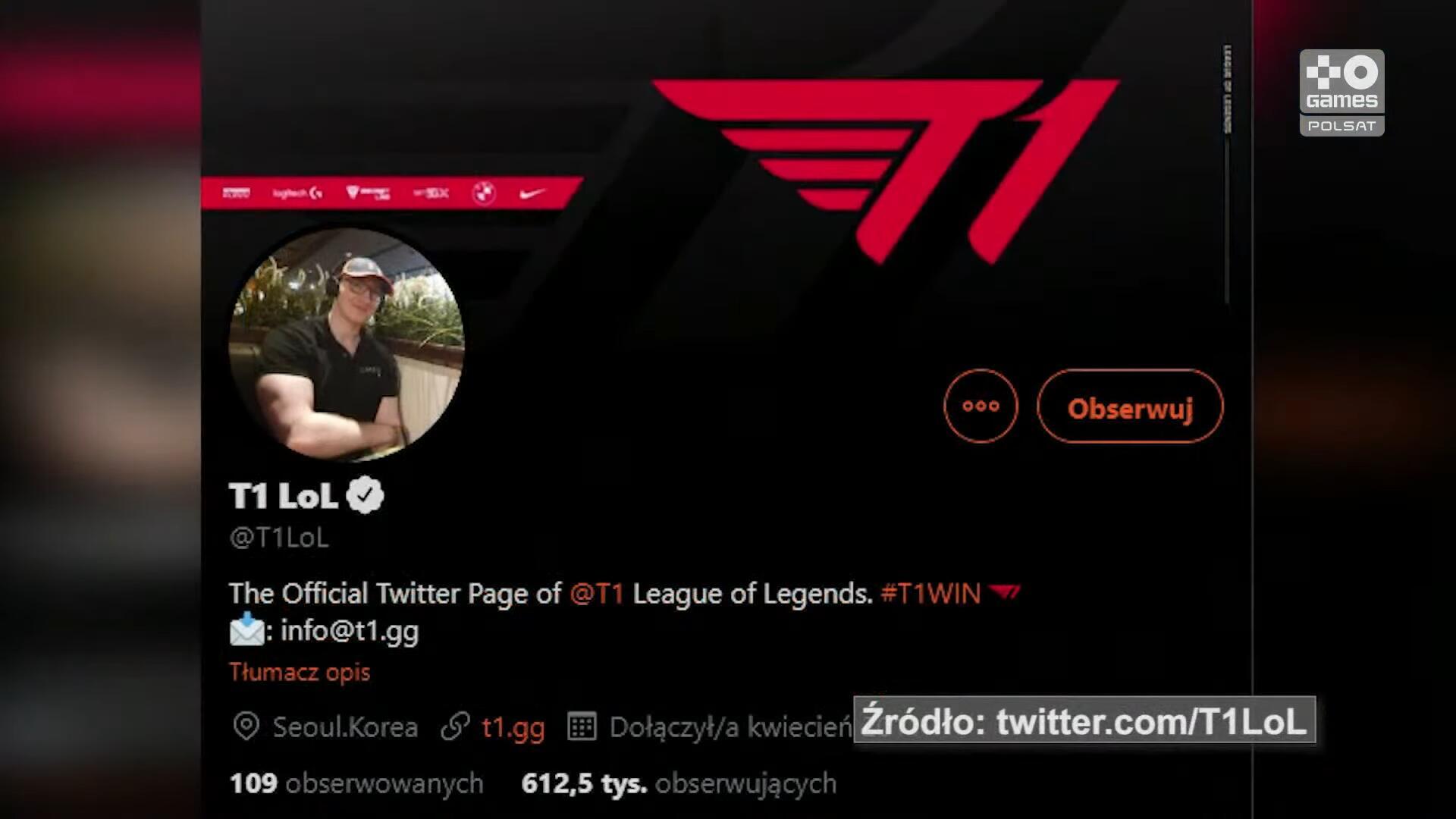Click the location pin icon
The image size is (1456, 819).
point(246,726)
